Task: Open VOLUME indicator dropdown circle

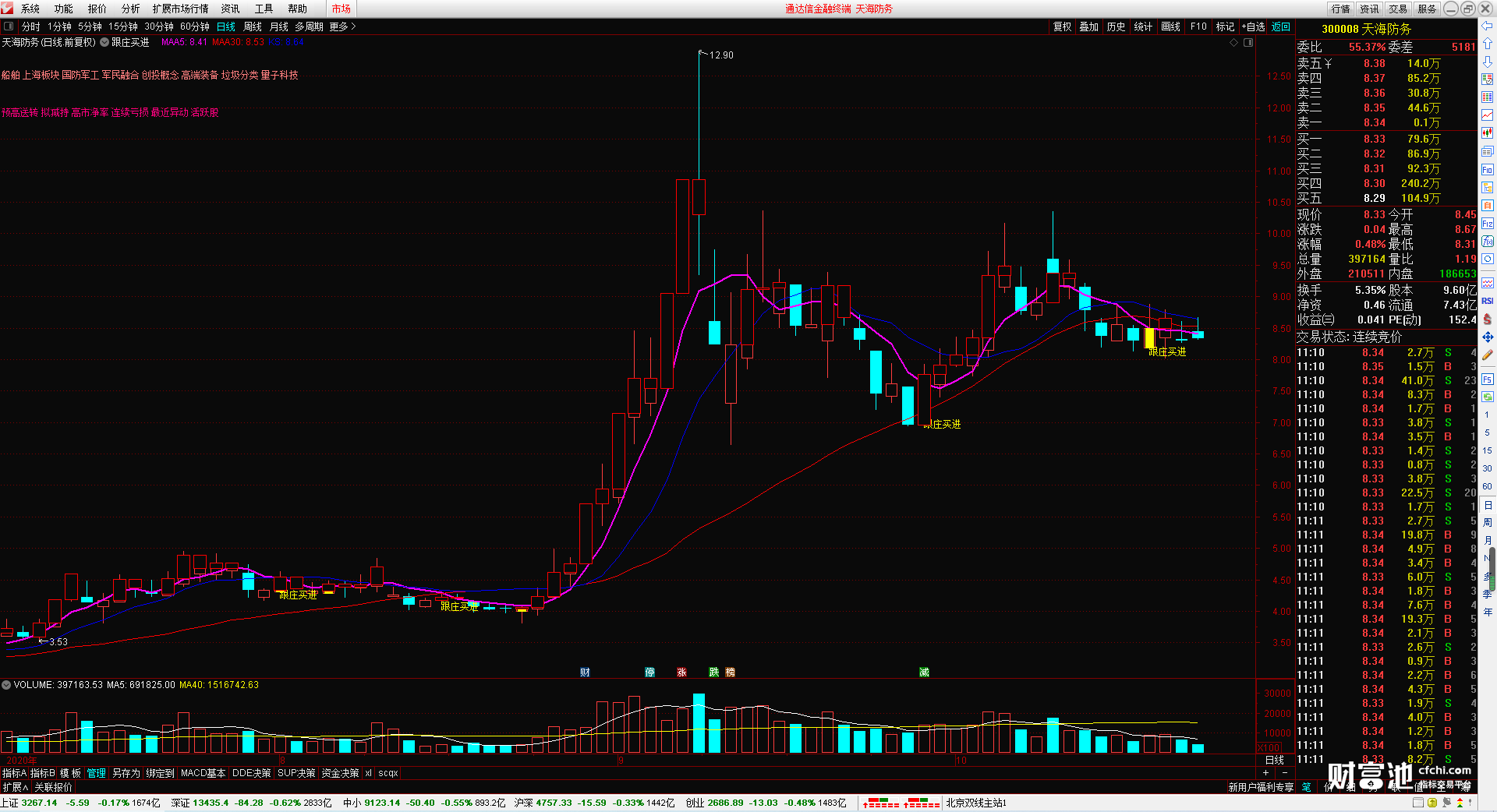Action: 6,685
